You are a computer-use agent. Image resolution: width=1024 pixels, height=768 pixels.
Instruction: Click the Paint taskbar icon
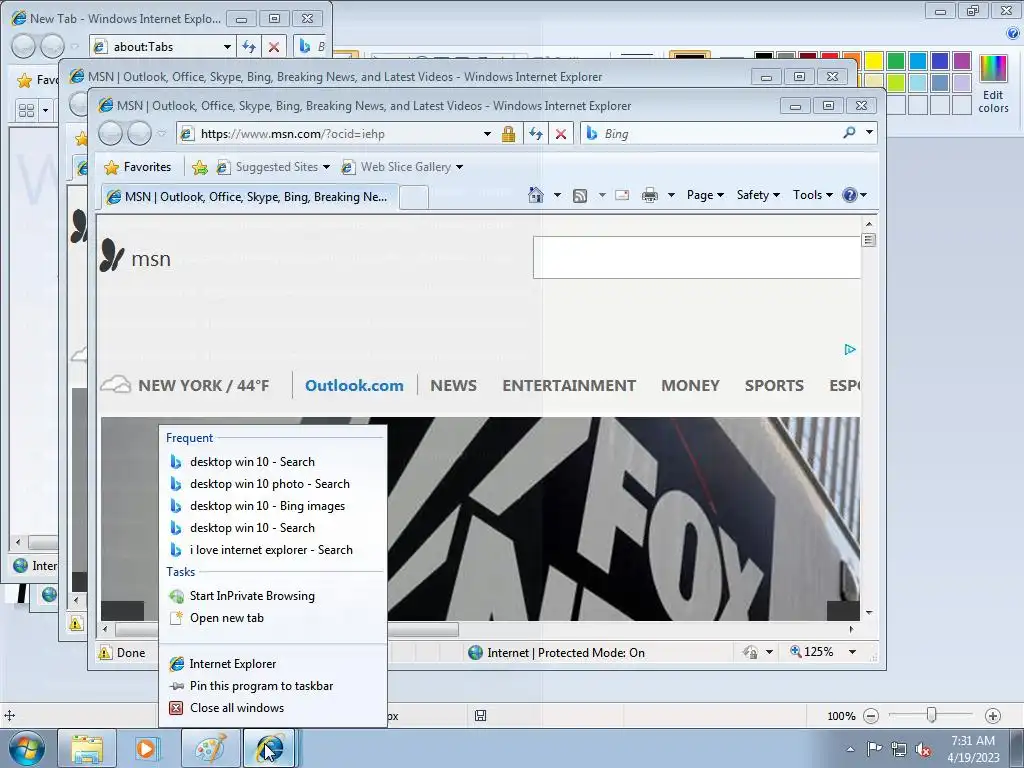pos(210,748)
